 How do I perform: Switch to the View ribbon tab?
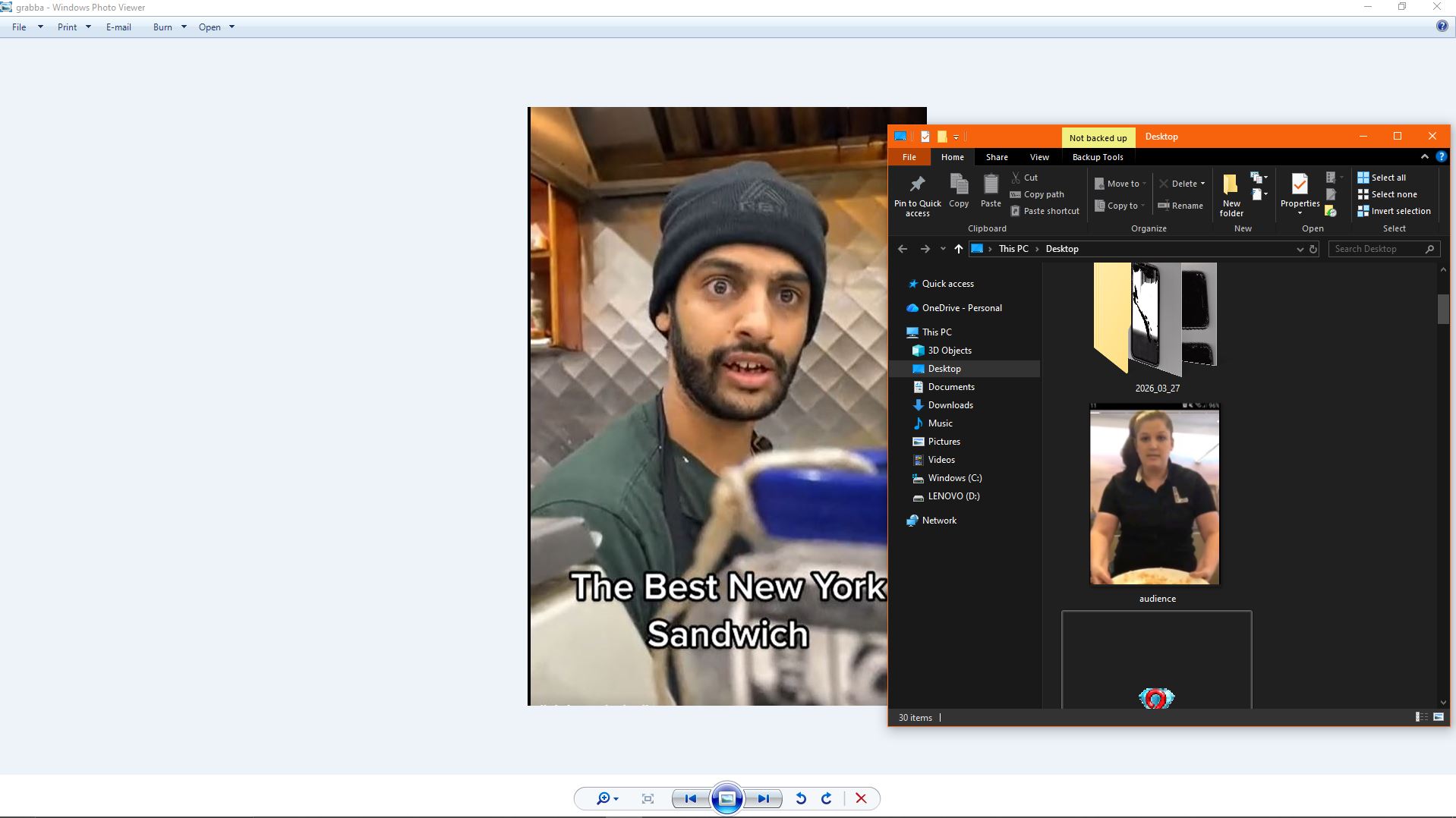pos(1039,157)
